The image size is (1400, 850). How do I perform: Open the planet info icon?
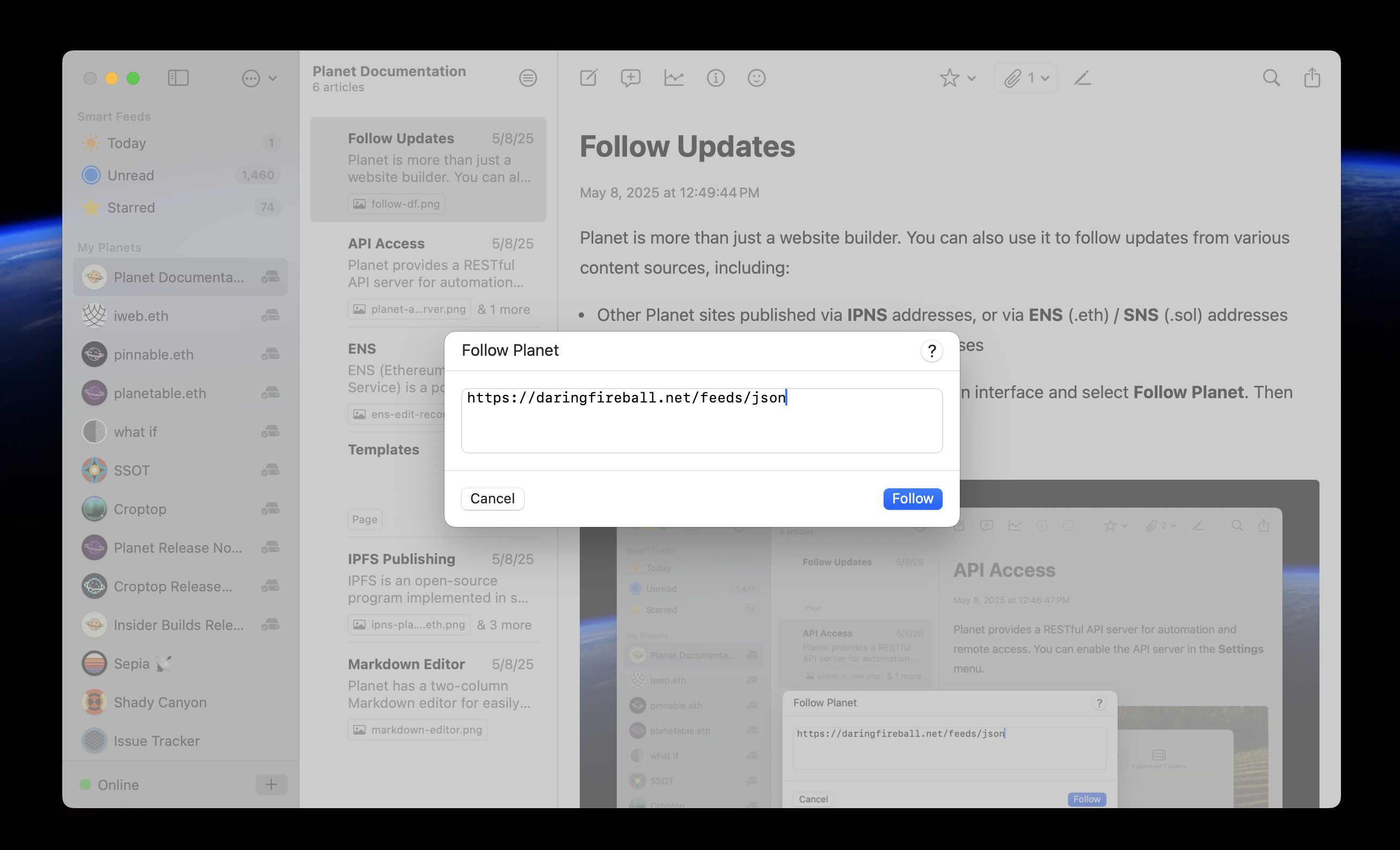[716, 78]
